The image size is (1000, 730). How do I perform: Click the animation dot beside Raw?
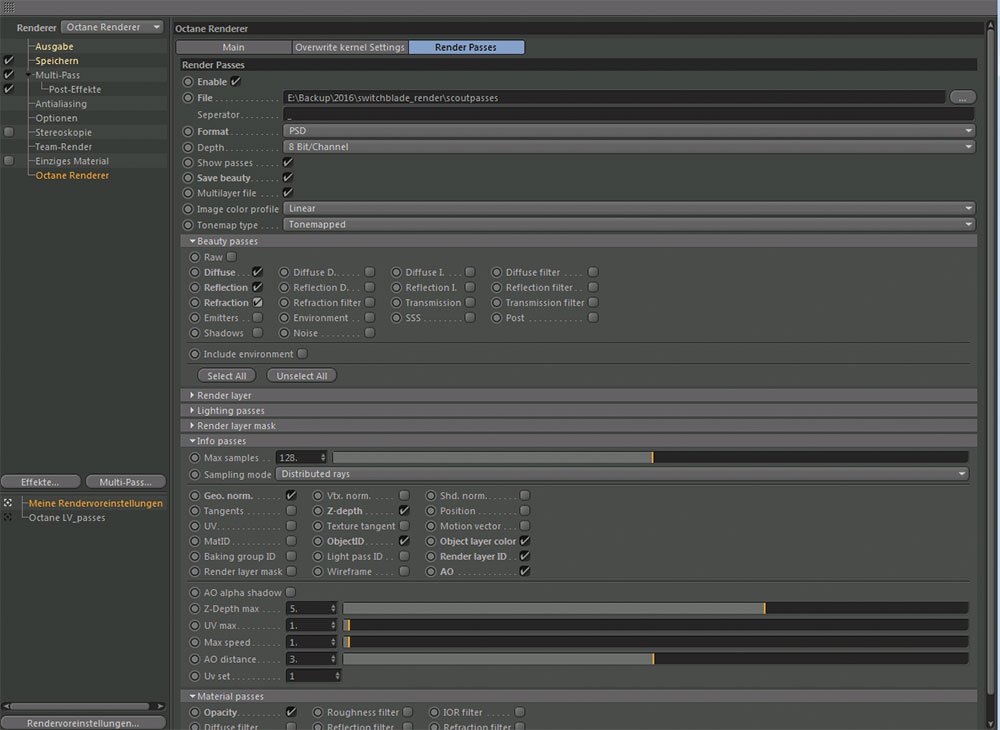click(x=195, y=257)
